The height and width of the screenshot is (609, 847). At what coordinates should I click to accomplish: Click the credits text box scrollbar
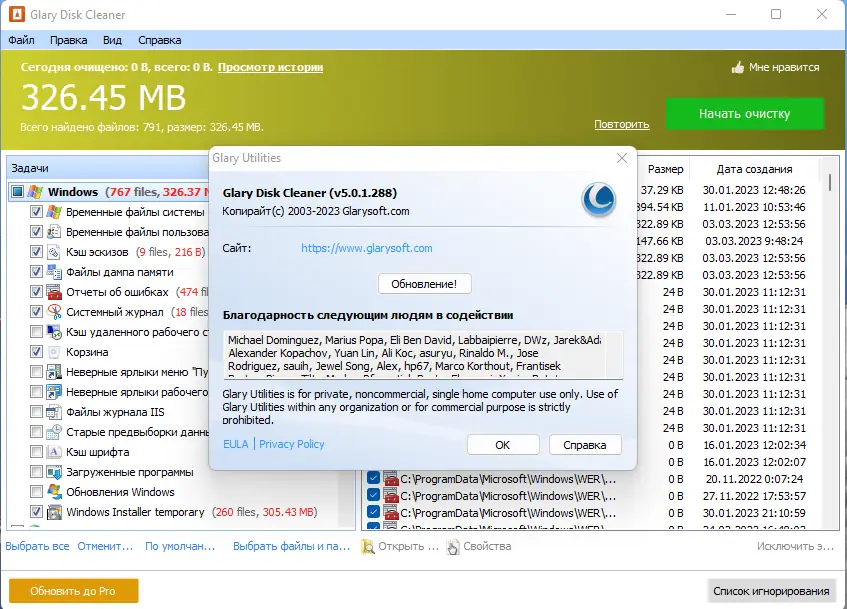click(614, 354)
